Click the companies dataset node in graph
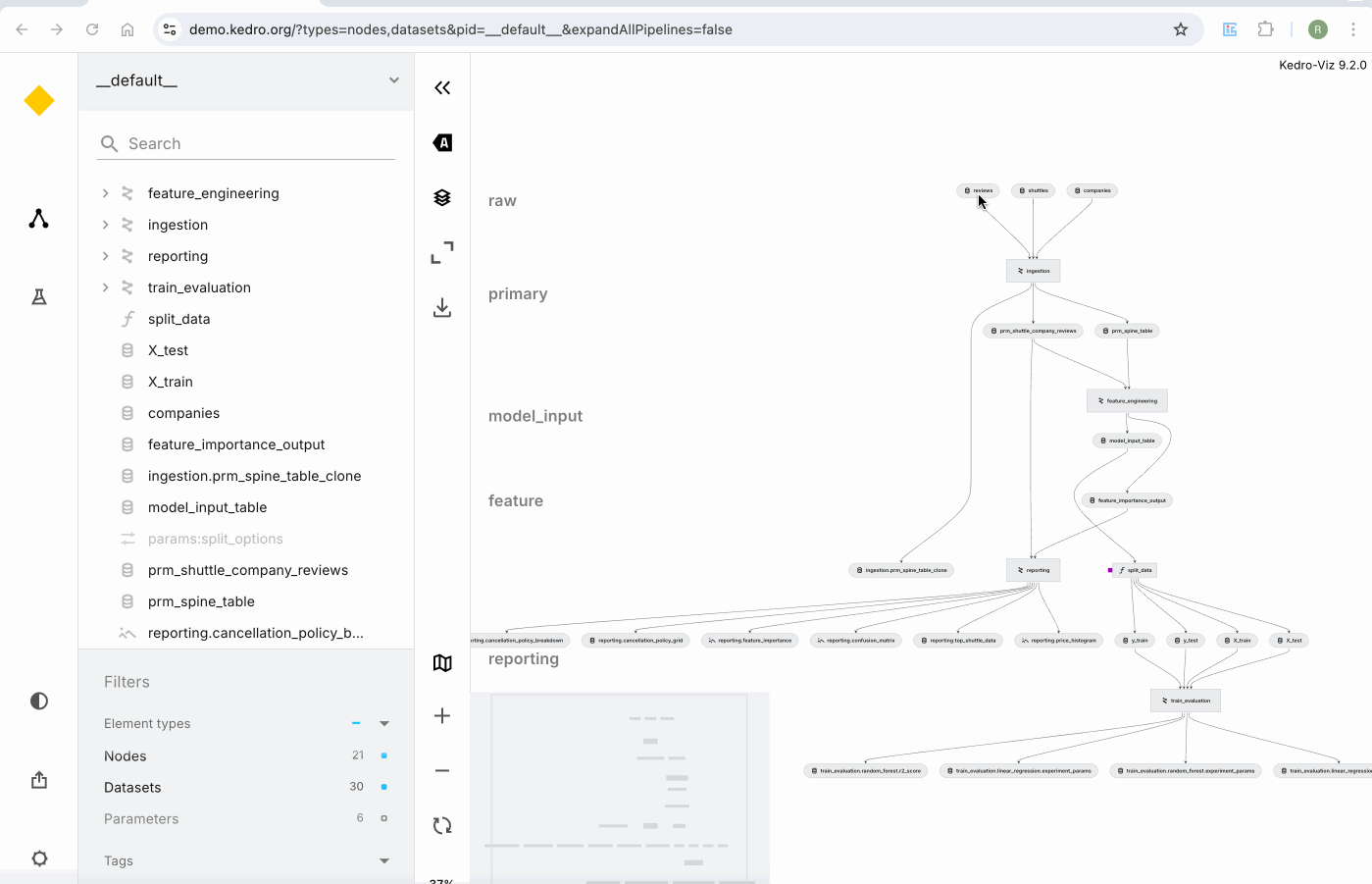 point(1092,190)
